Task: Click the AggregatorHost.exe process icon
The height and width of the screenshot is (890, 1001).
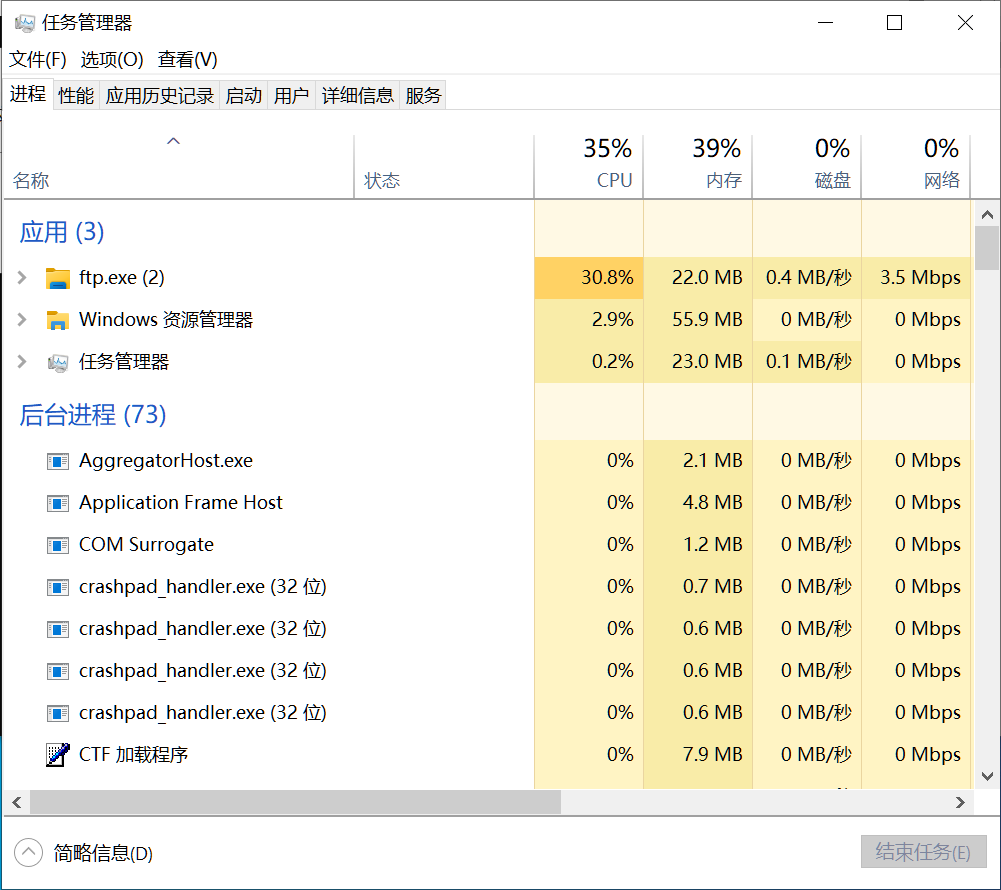Action: point(58,461)
